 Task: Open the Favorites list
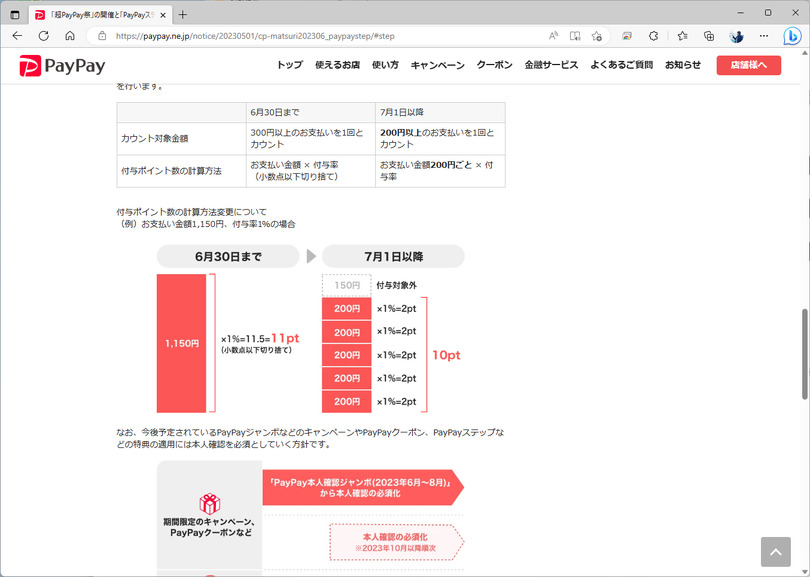[682, 36]
